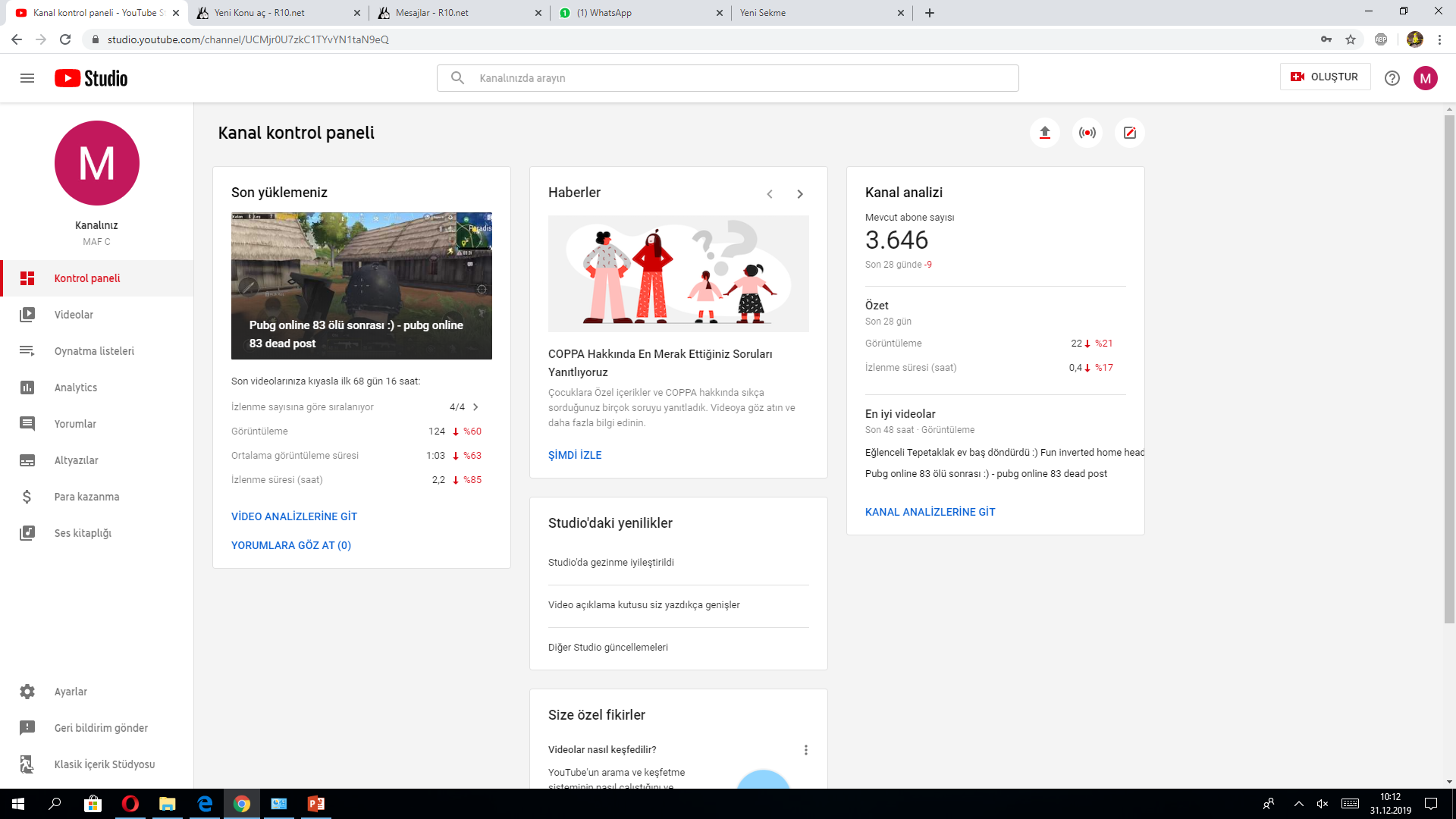This screenshot has width=1456, height=819.
Task: Click the search magnifier icon in Studio
Action: [x=457, y=78]
